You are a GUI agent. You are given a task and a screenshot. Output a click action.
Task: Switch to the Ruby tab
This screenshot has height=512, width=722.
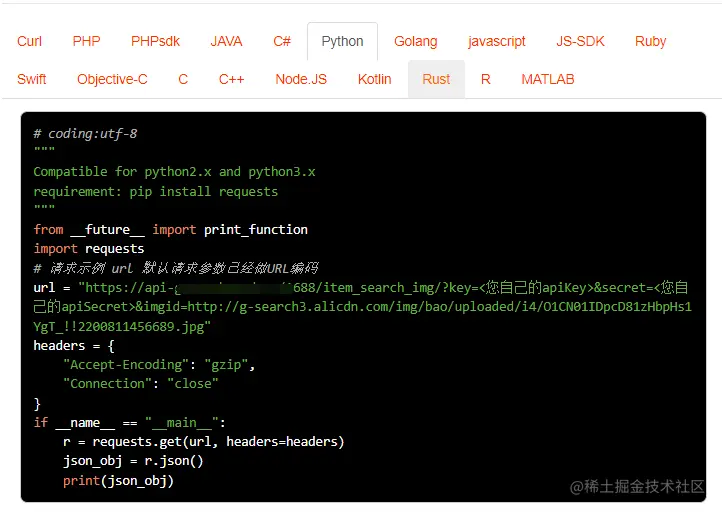pyautogui.click(x=650, y=41)
